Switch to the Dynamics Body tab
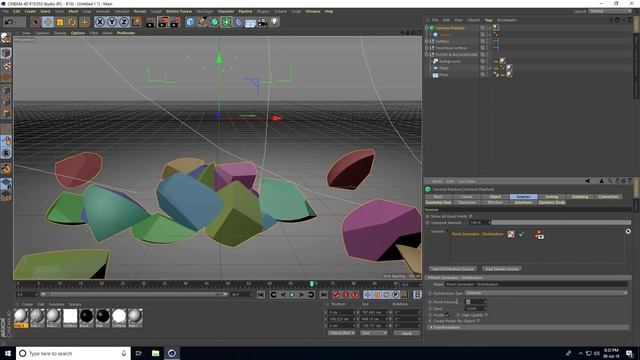Viewport: 640px width, 360px height. click(x=551, y=202)
